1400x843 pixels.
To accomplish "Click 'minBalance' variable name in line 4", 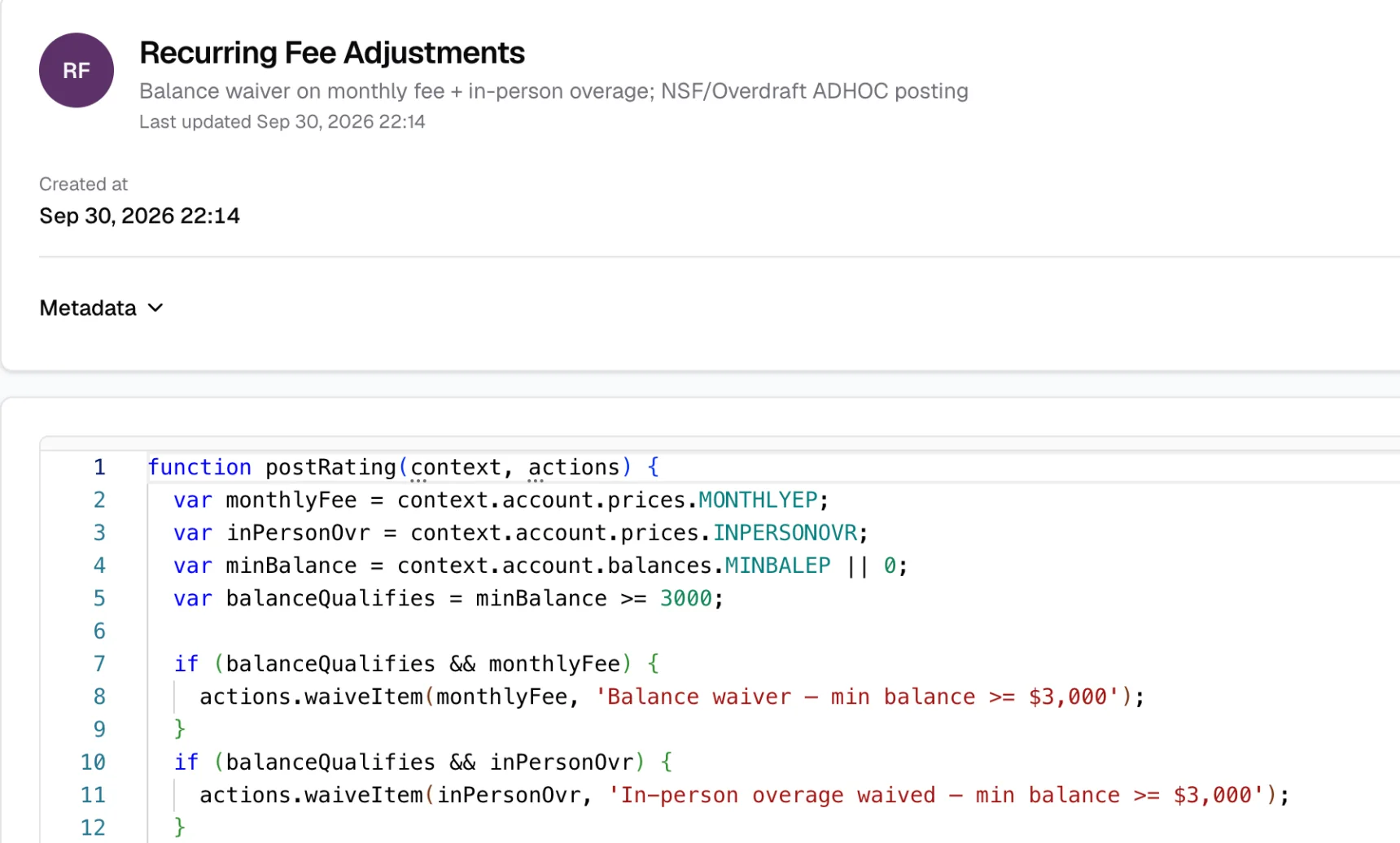I will tap(291, 566).
